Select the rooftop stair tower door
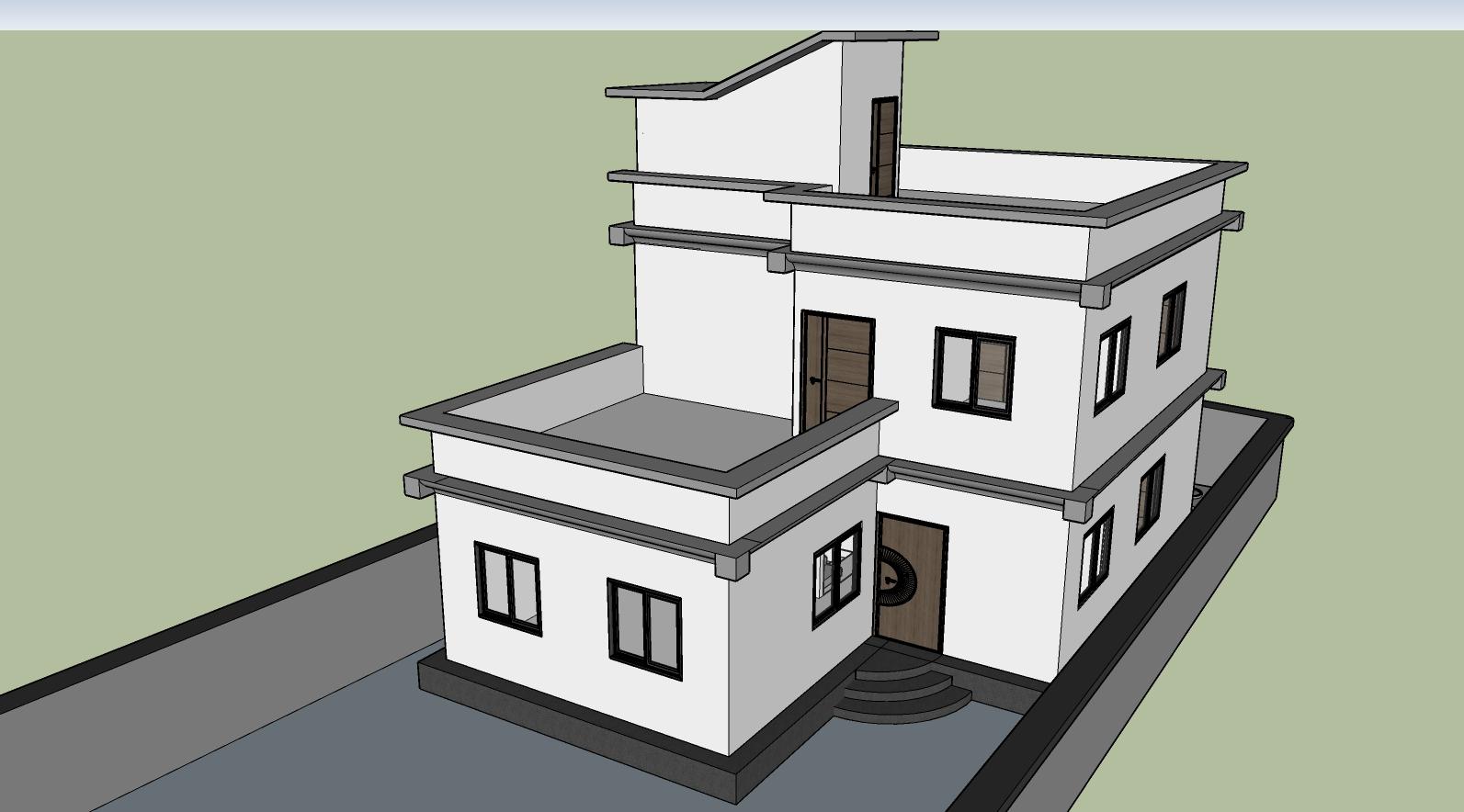The height and width of the screenshot is (812, 1464). click(x=884, y=147)
